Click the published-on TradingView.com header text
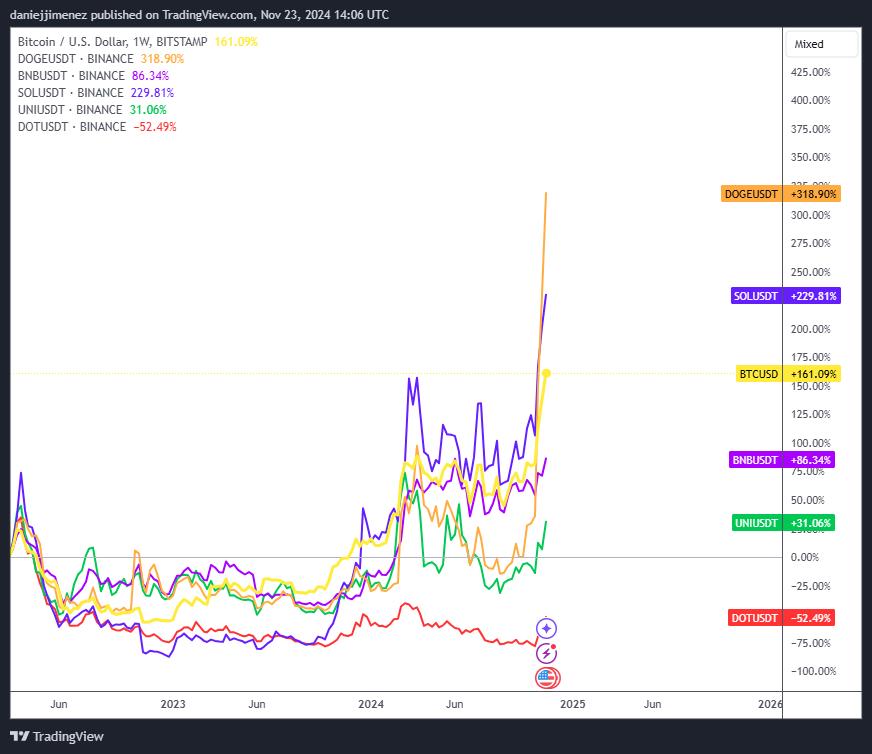 tap(199, 14)
